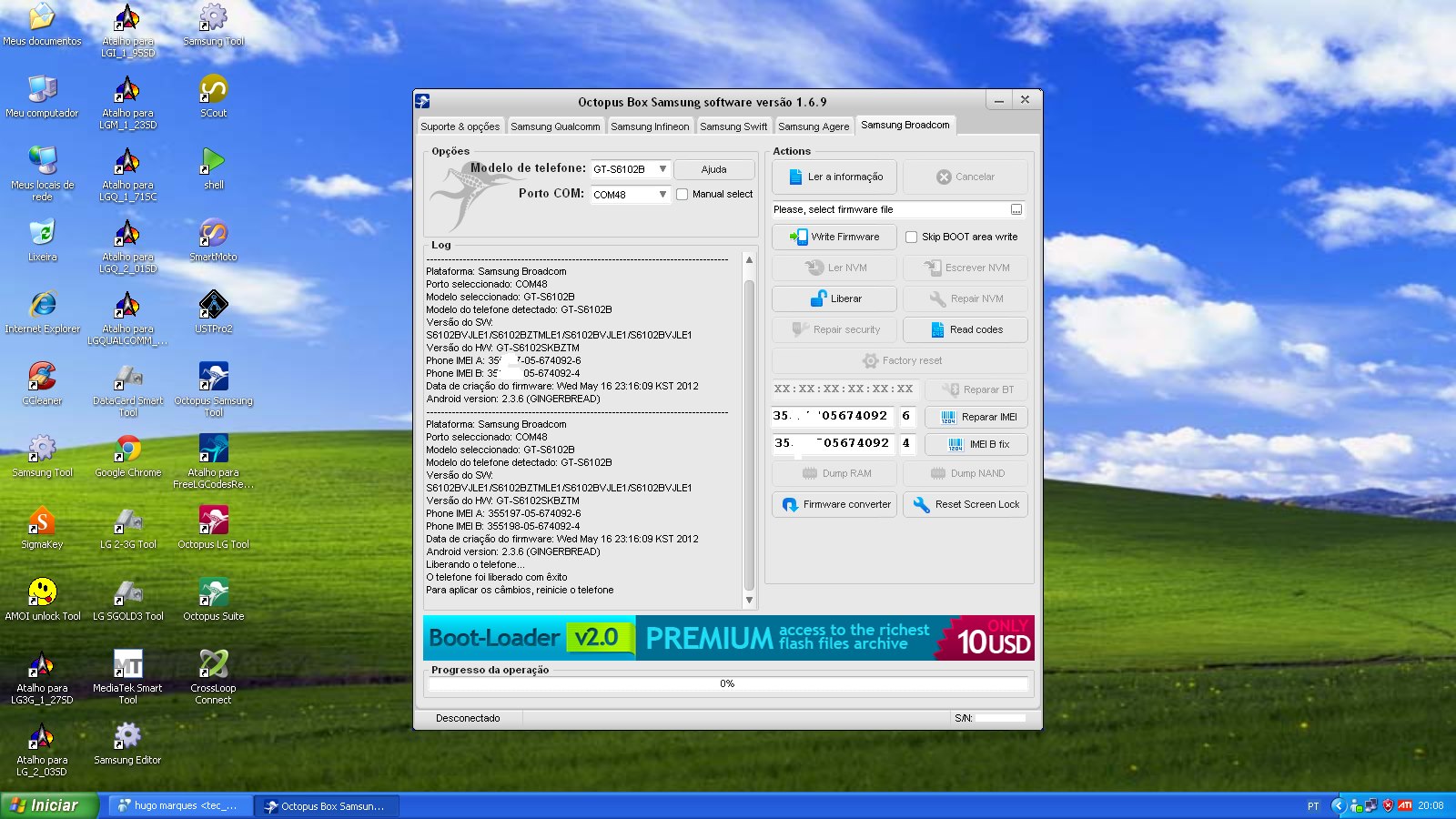The width and height of the screenshot is (1456, 819).
Task: Click the first IMEI input field
Action: pyautogui.click(x=833, y=416)
